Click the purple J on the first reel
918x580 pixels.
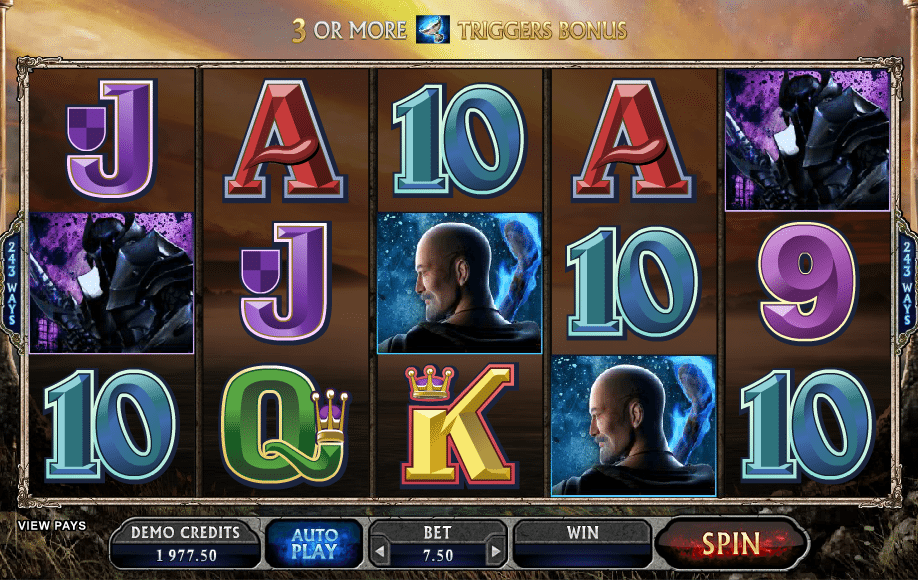(111, 139)
